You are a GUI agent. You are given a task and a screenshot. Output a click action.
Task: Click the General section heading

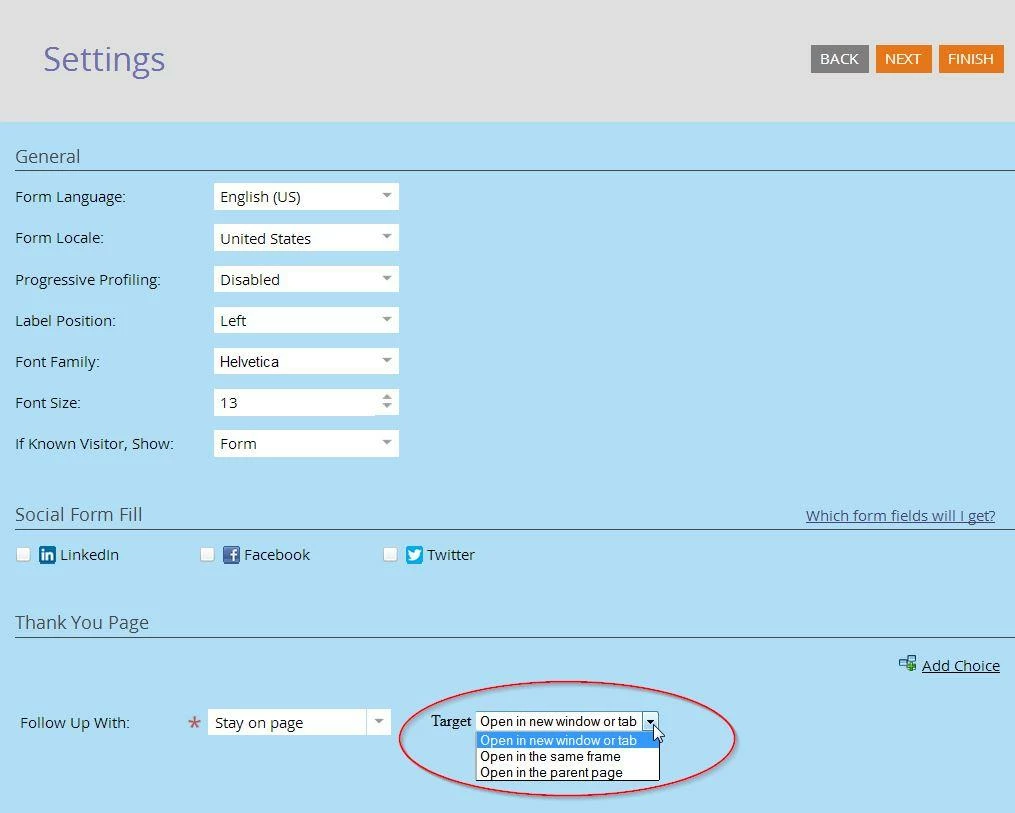[48, 157]
